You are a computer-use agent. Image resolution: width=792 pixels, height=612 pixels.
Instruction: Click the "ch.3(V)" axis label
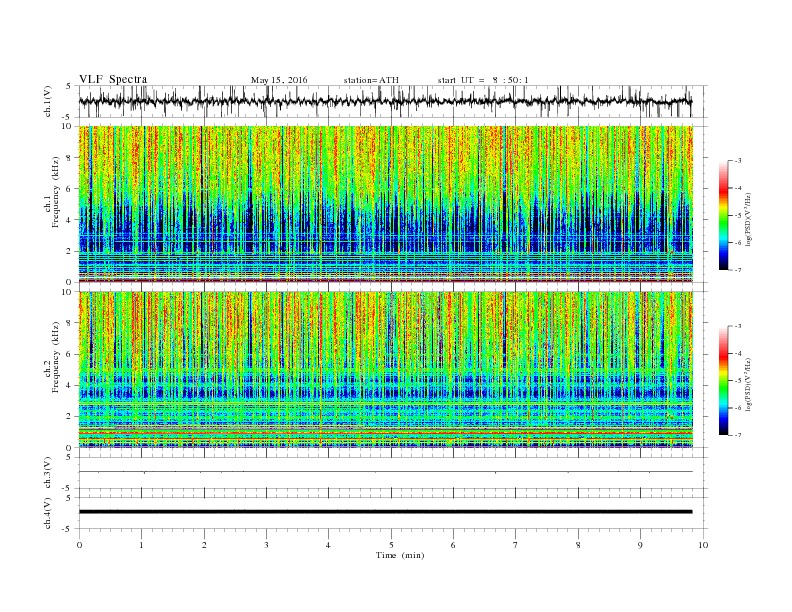[48, 473]
